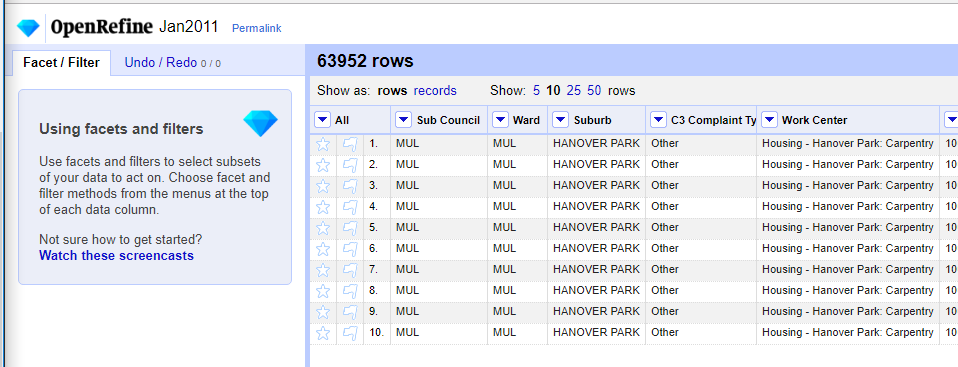The height and width of the screenshot is (367, 958).
Task: Open the C3 Complaint Type column dropdown
Action: point(658,120)
